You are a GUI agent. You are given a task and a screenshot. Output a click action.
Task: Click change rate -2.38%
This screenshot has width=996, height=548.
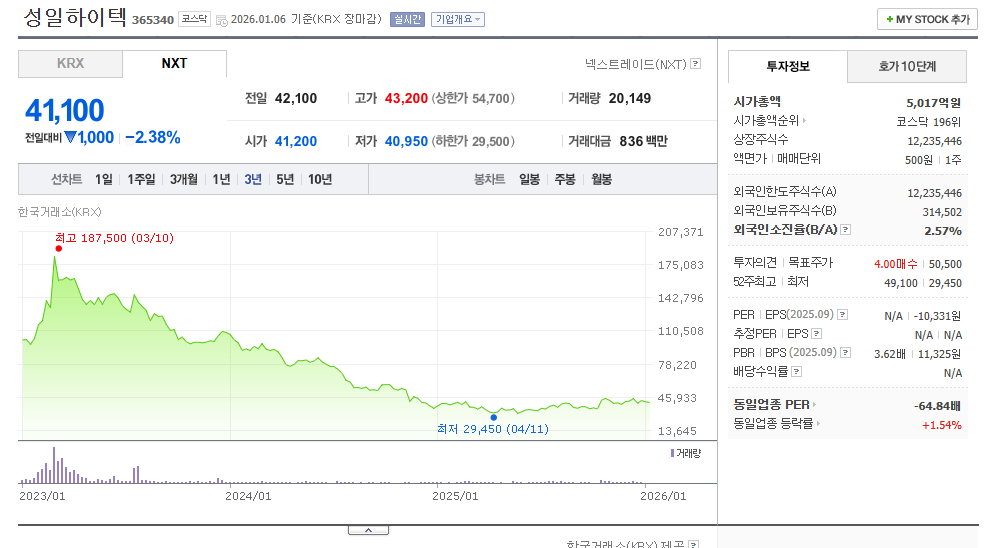[x=152, y=137]
